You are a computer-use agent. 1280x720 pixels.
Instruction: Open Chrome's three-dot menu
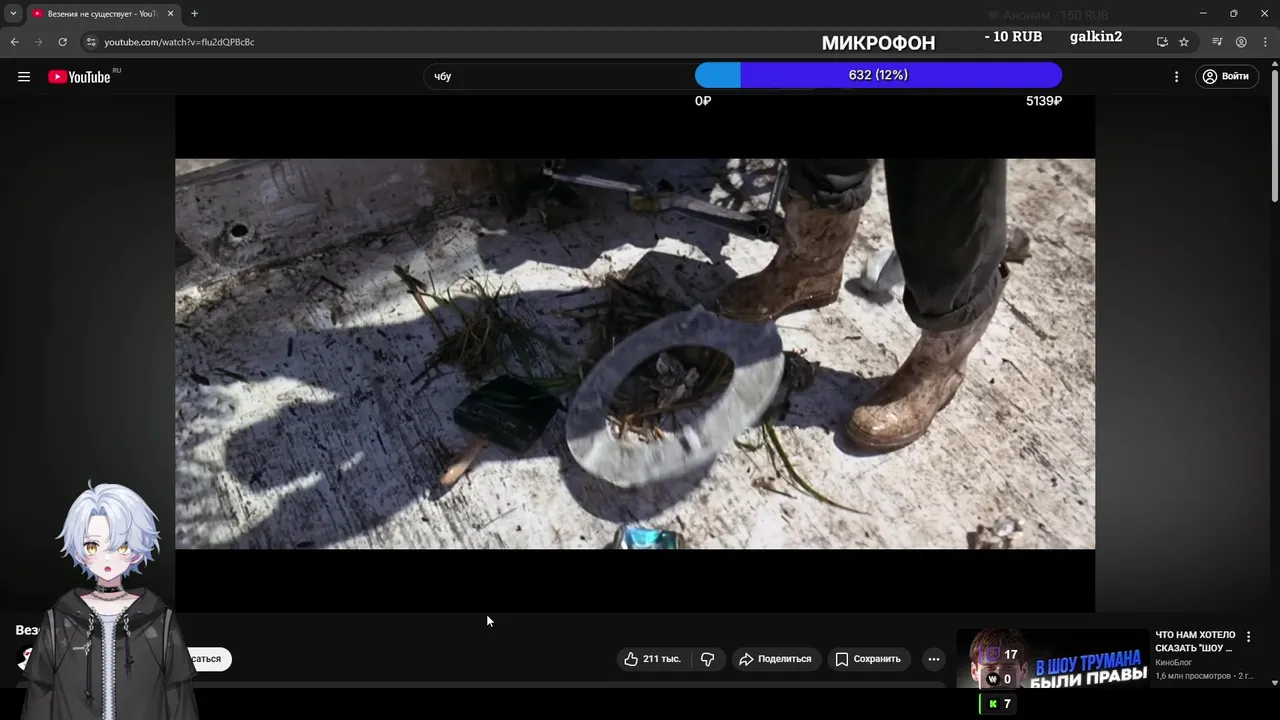point(1264,42)
